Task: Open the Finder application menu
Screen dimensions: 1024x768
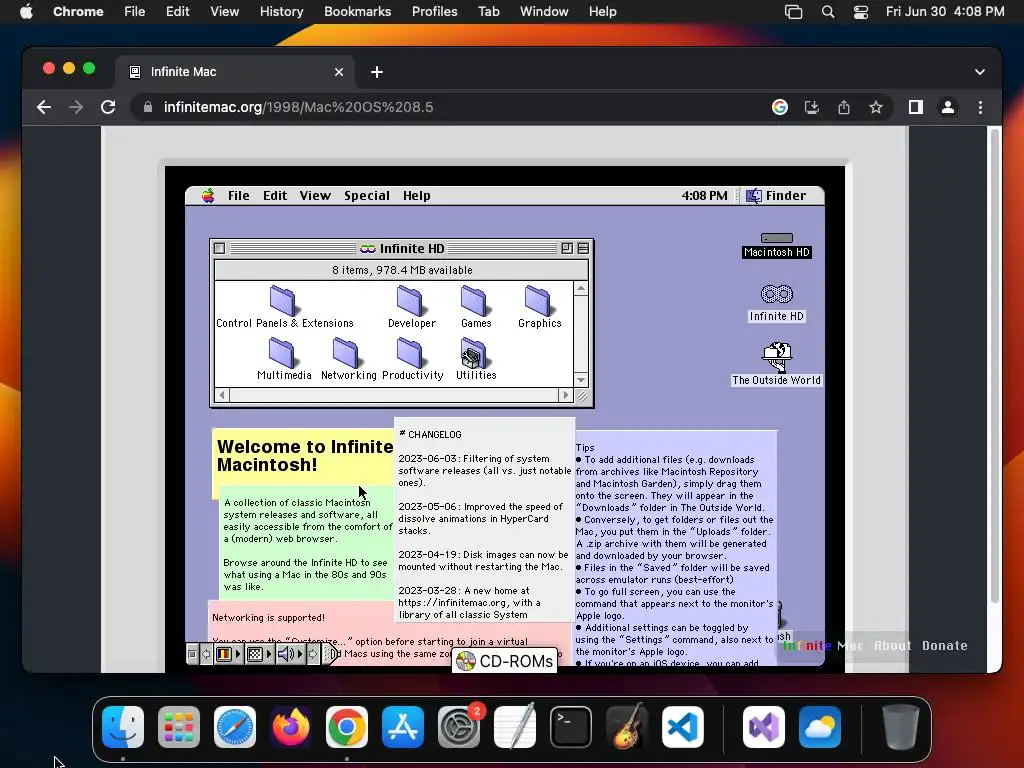Action: [x=776, y=195]
